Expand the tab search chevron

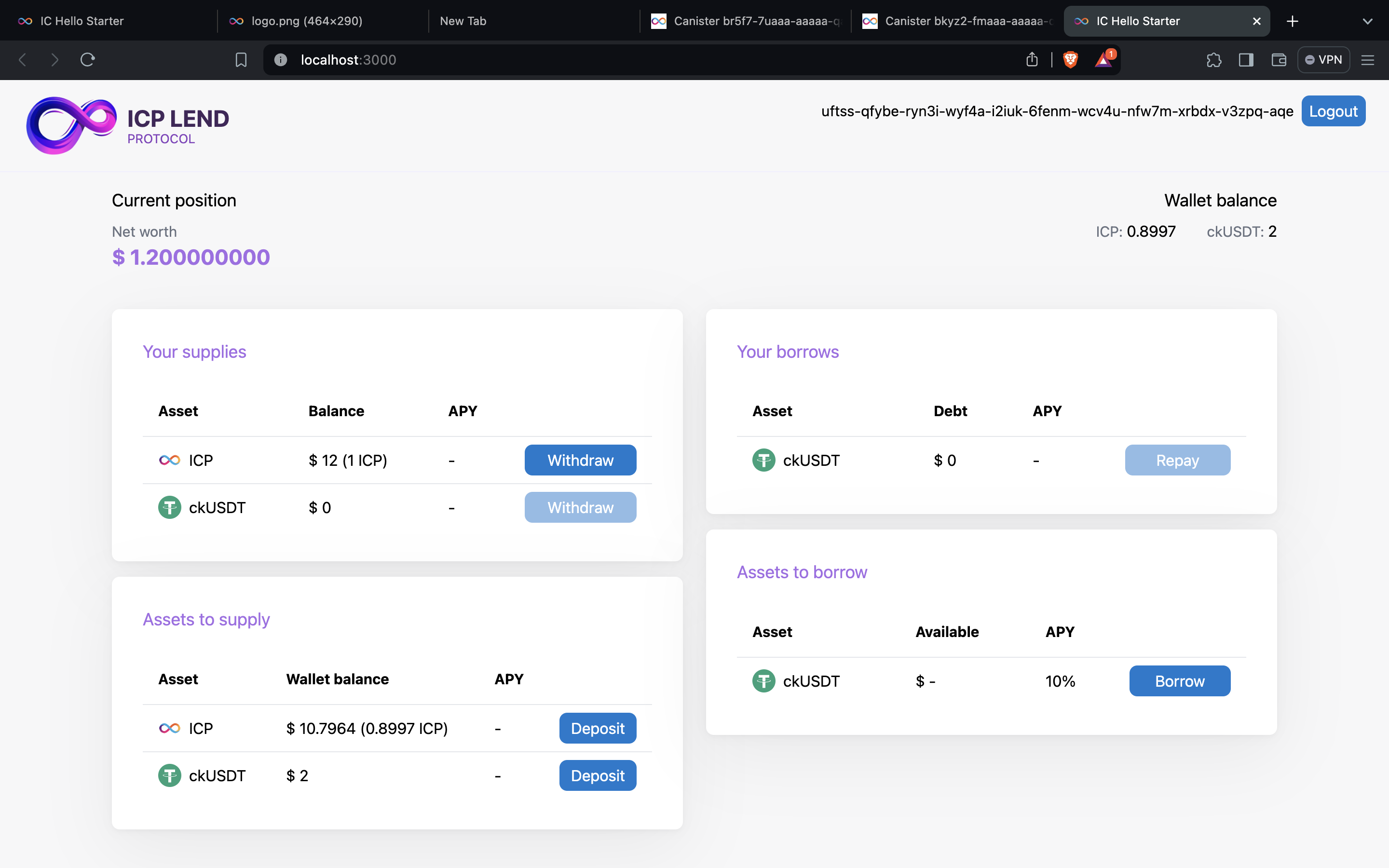coord(1367,21)
